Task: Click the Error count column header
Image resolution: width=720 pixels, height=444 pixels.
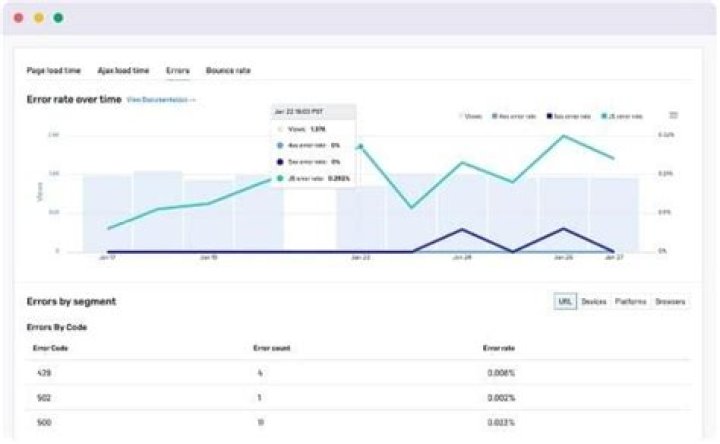Action: pyautogui.click(x=272, y=348)
